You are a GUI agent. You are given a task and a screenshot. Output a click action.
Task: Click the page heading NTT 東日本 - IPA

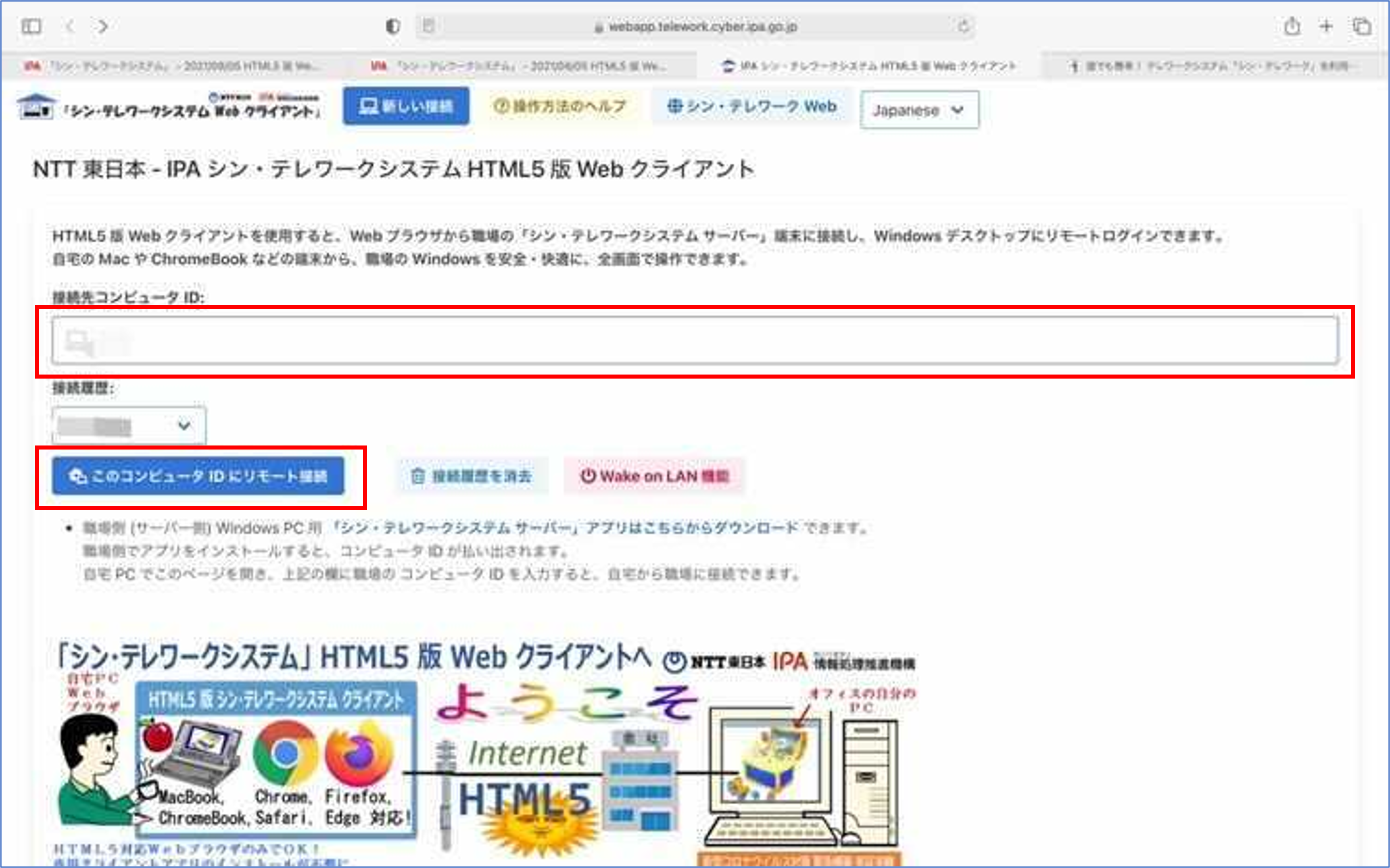pos(393,169)
